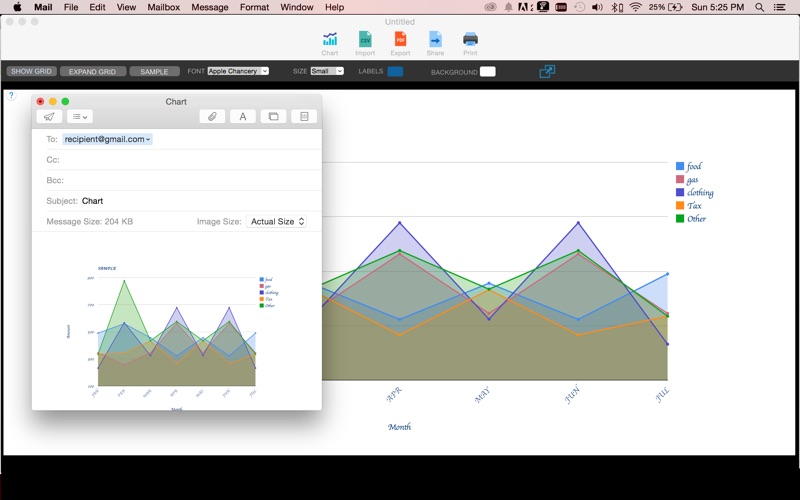This screenshot has height=500, width=800.
Task: Open the View menu
Action: (126, 7)
